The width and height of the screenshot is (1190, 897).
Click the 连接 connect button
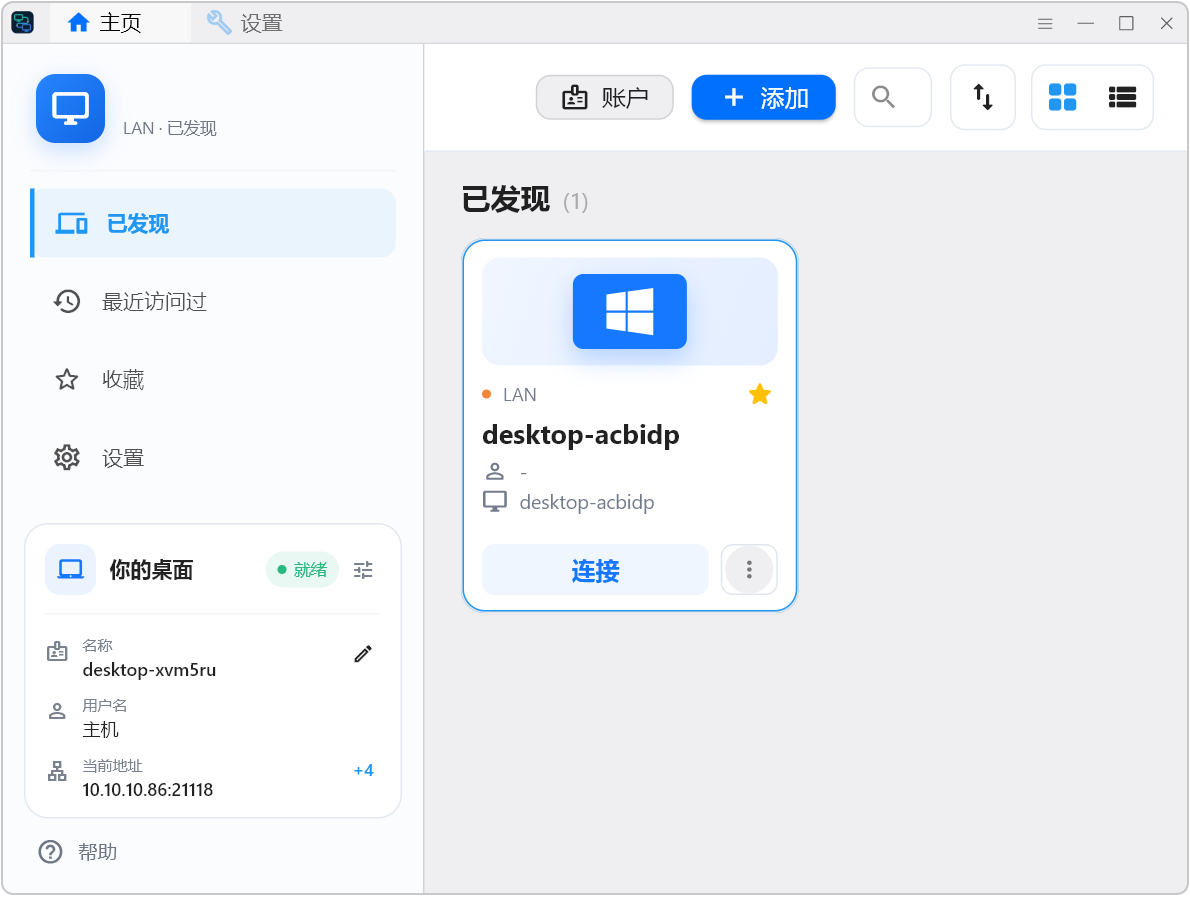click(x=595, y=570)
